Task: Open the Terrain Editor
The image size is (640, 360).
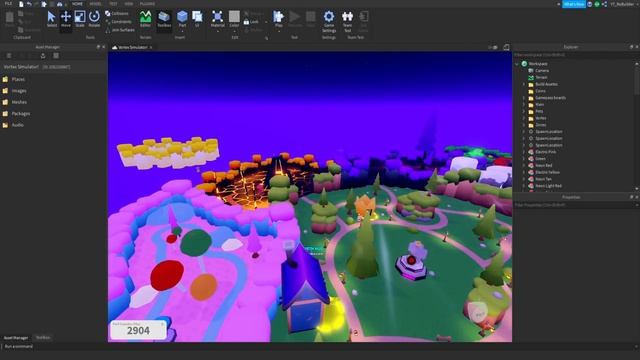Action: click(x=145, y=19)
